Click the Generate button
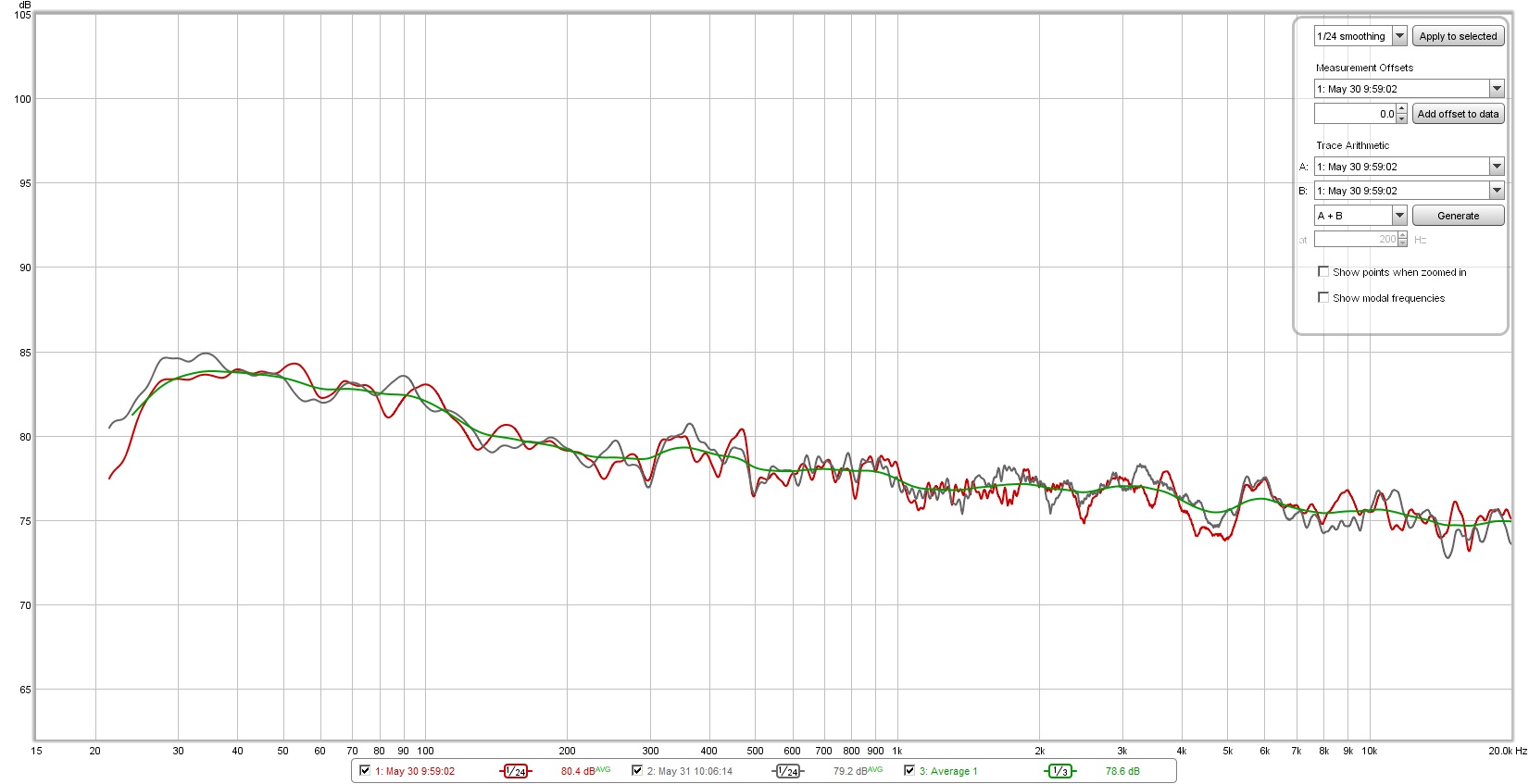Image resolution: width=1529 pixels, height=784 pixels. [x=1458, y=216]
